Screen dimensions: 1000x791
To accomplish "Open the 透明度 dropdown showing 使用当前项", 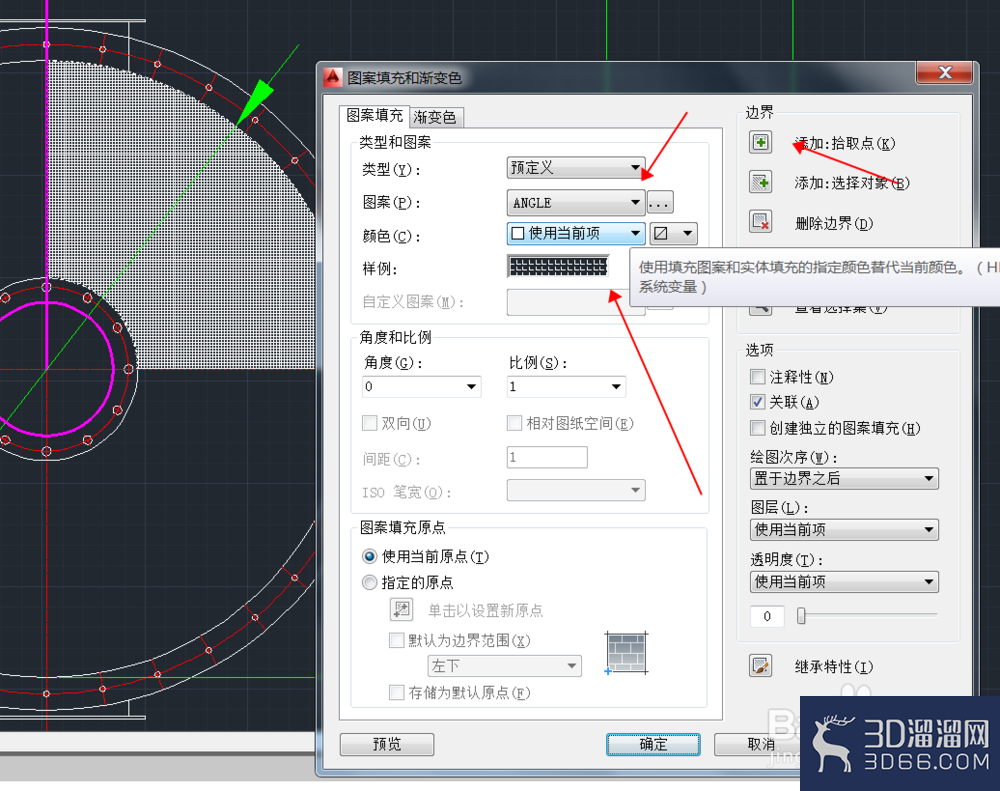I will 844,582.
